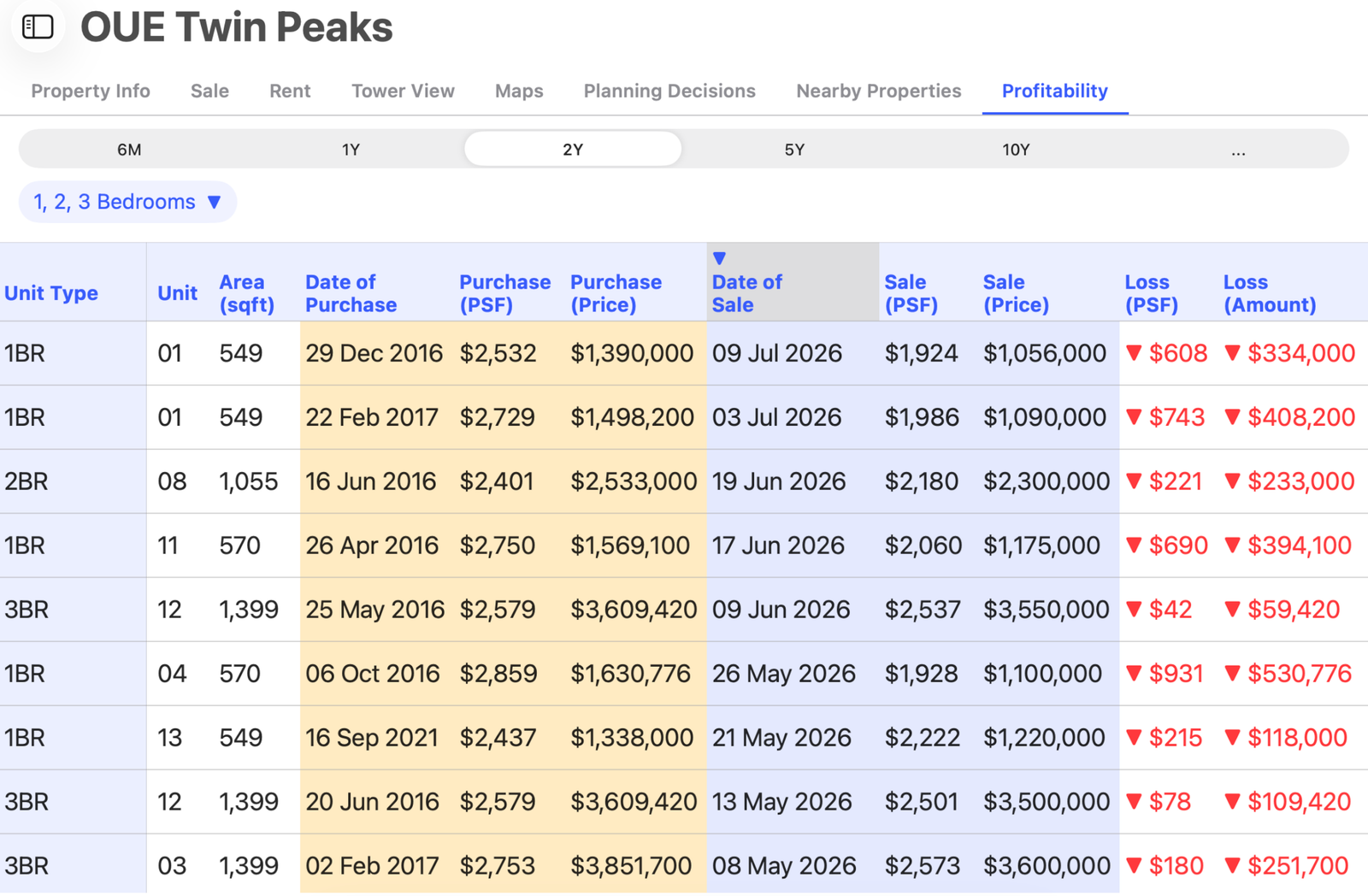Open the Maps tab

(x=519, y=91)
